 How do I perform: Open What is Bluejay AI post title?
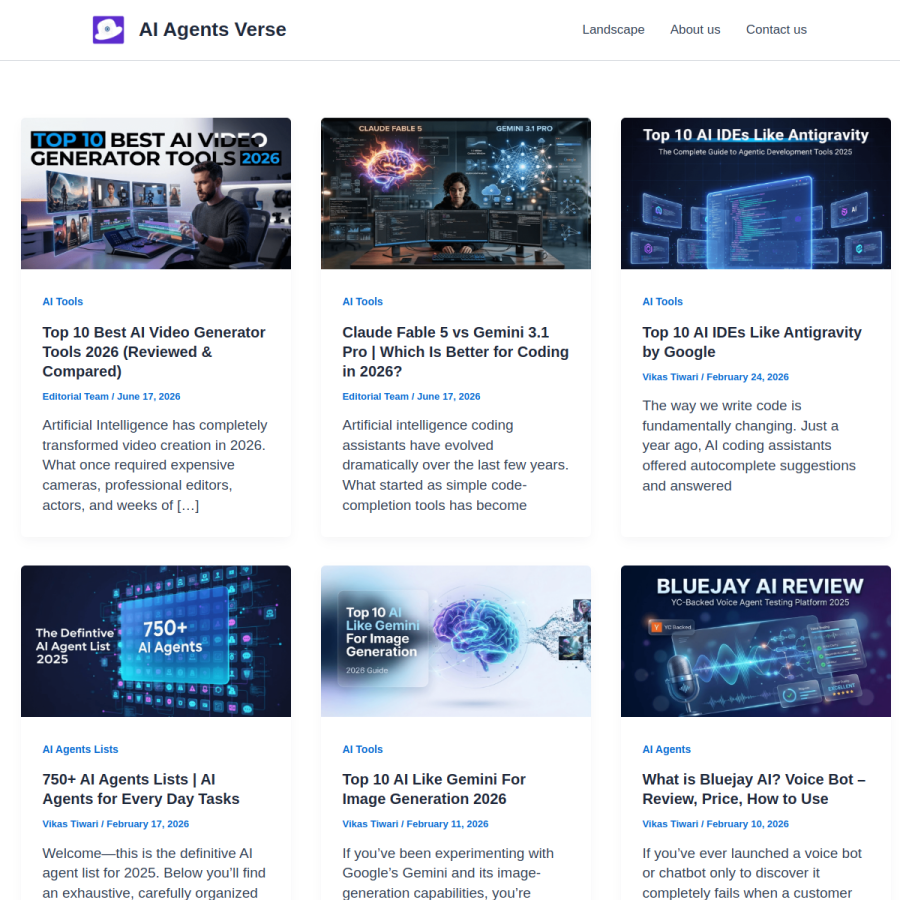(754, 789)
